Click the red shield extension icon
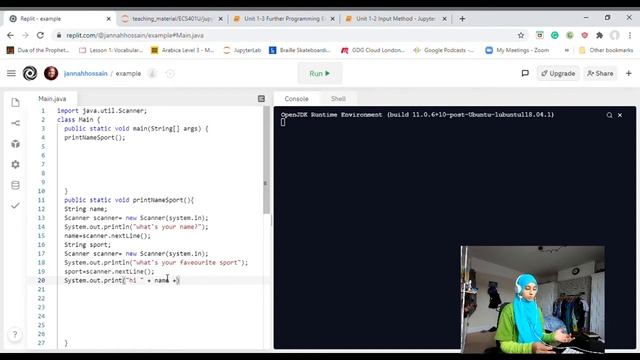 coord(584,36)
